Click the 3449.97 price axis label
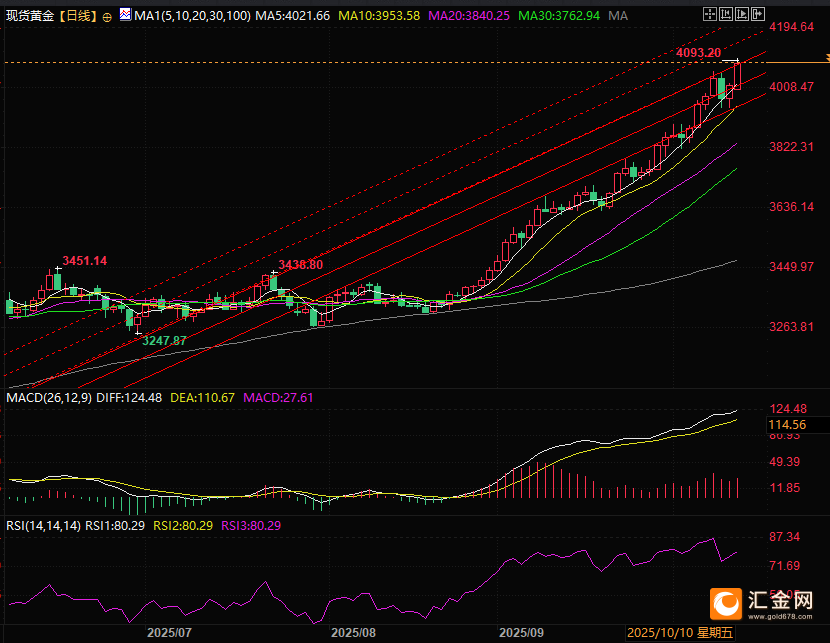The width and height of the screenshot is (830, 643). (x=791, y=266)
